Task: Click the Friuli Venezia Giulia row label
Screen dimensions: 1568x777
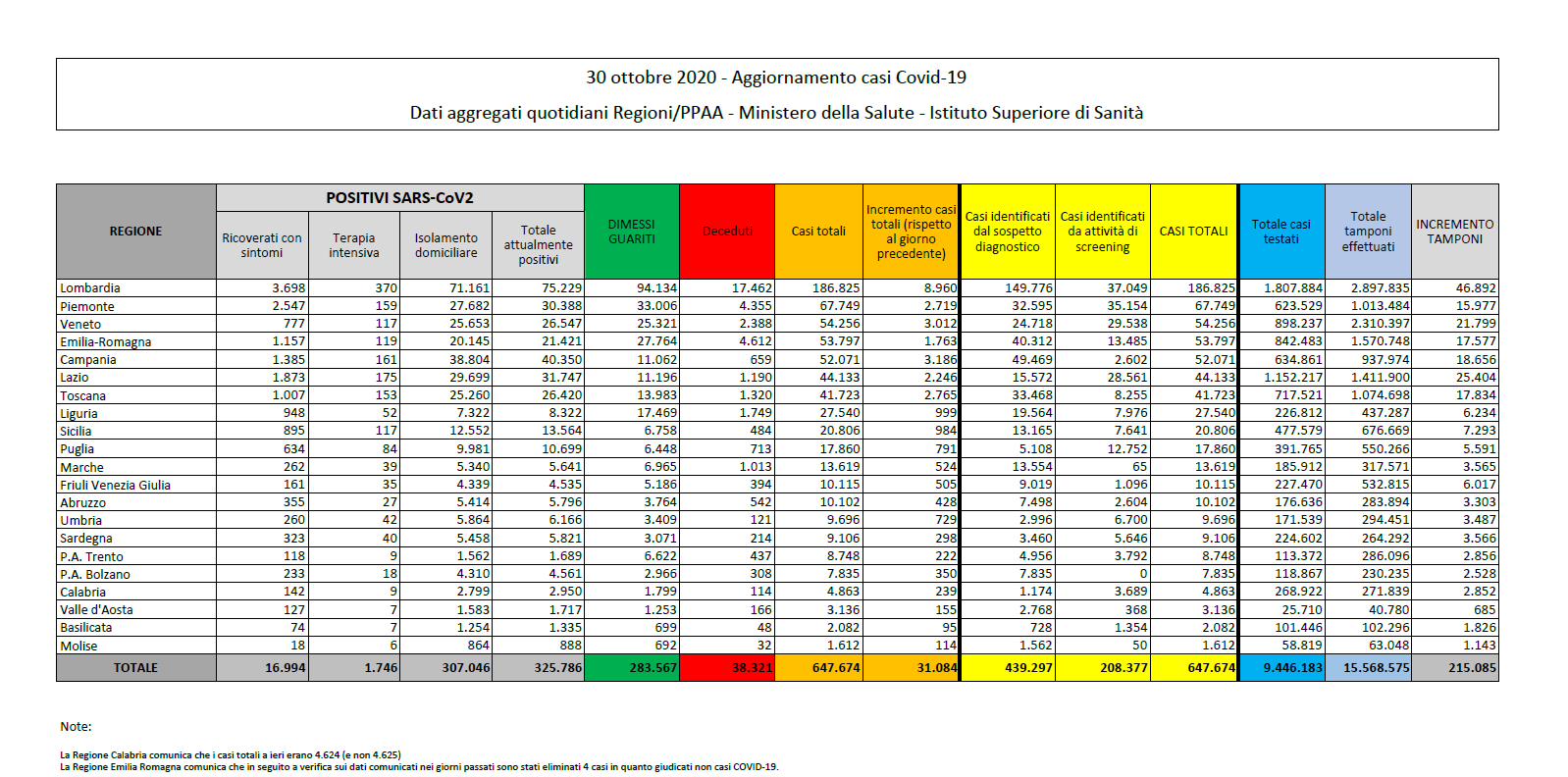Action: tap(115, 485)
